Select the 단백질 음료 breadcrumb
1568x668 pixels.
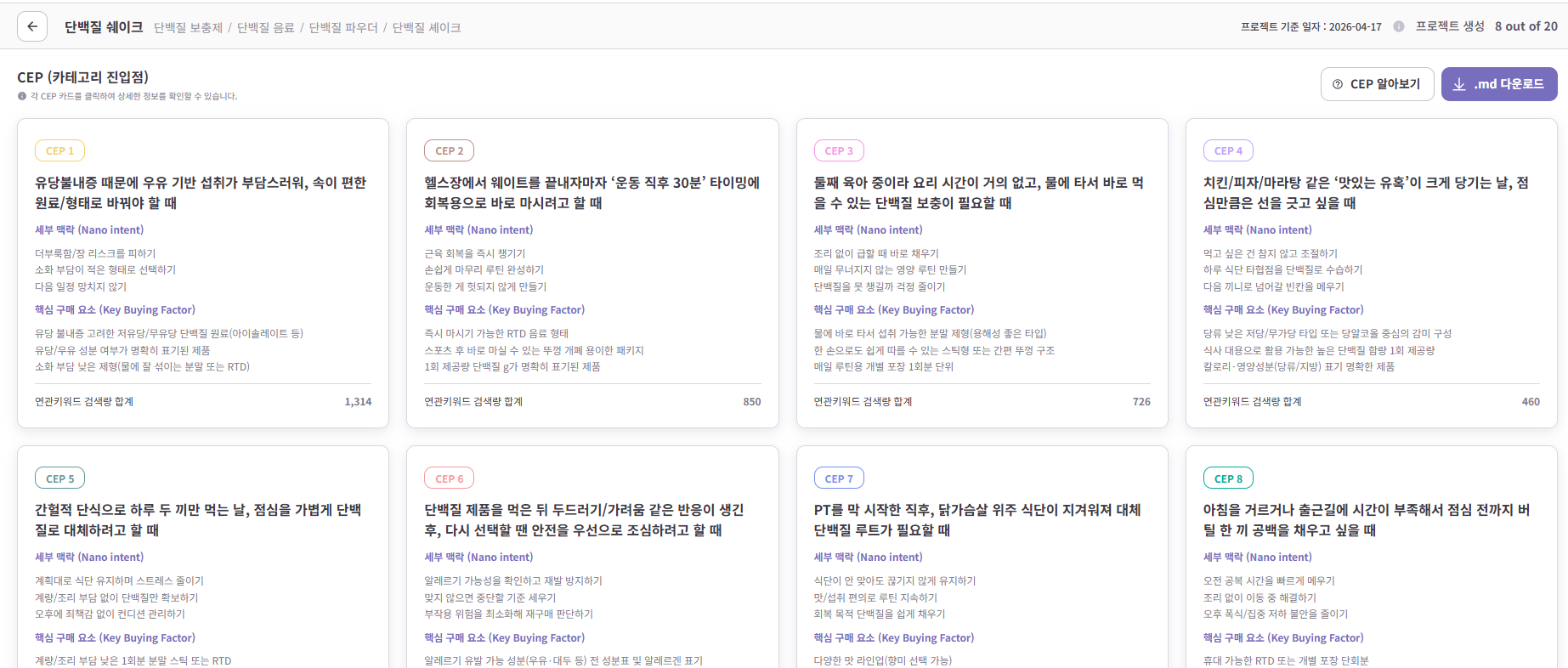pos(265,28)
